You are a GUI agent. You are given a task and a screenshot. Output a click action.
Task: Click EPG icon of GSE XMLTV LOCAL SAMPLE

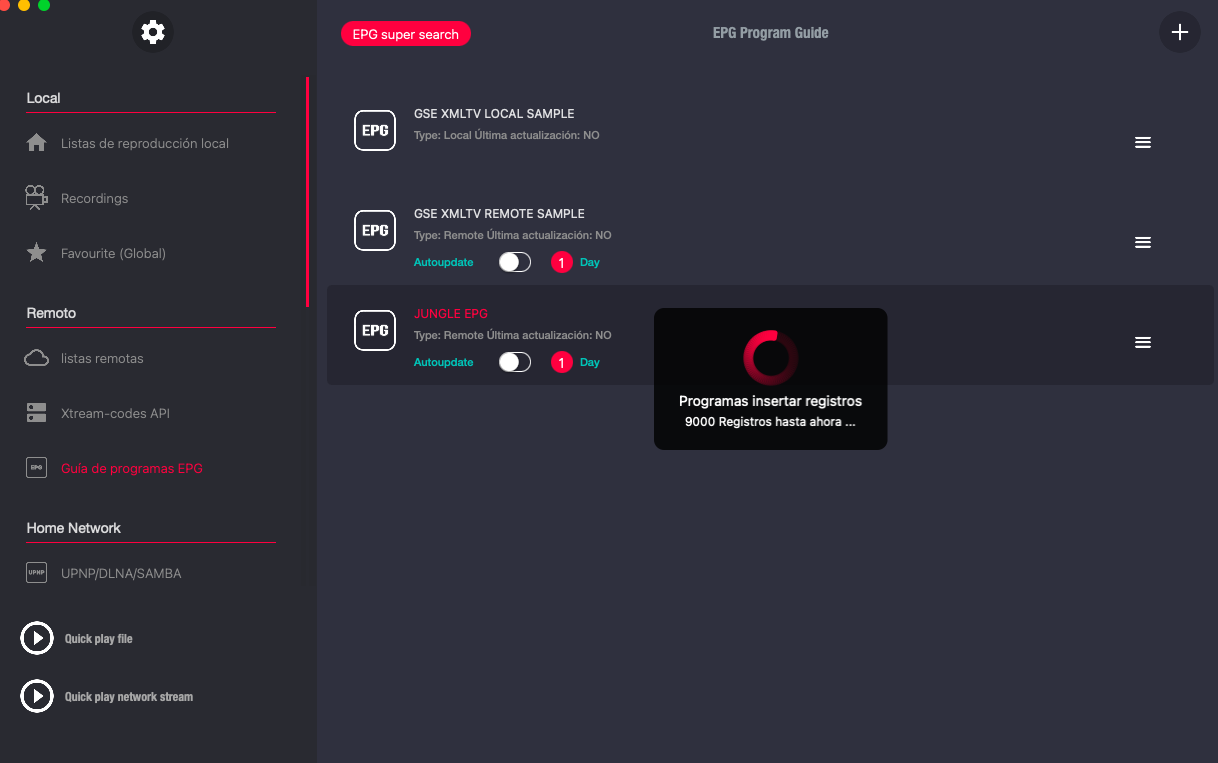coord(375,130)
